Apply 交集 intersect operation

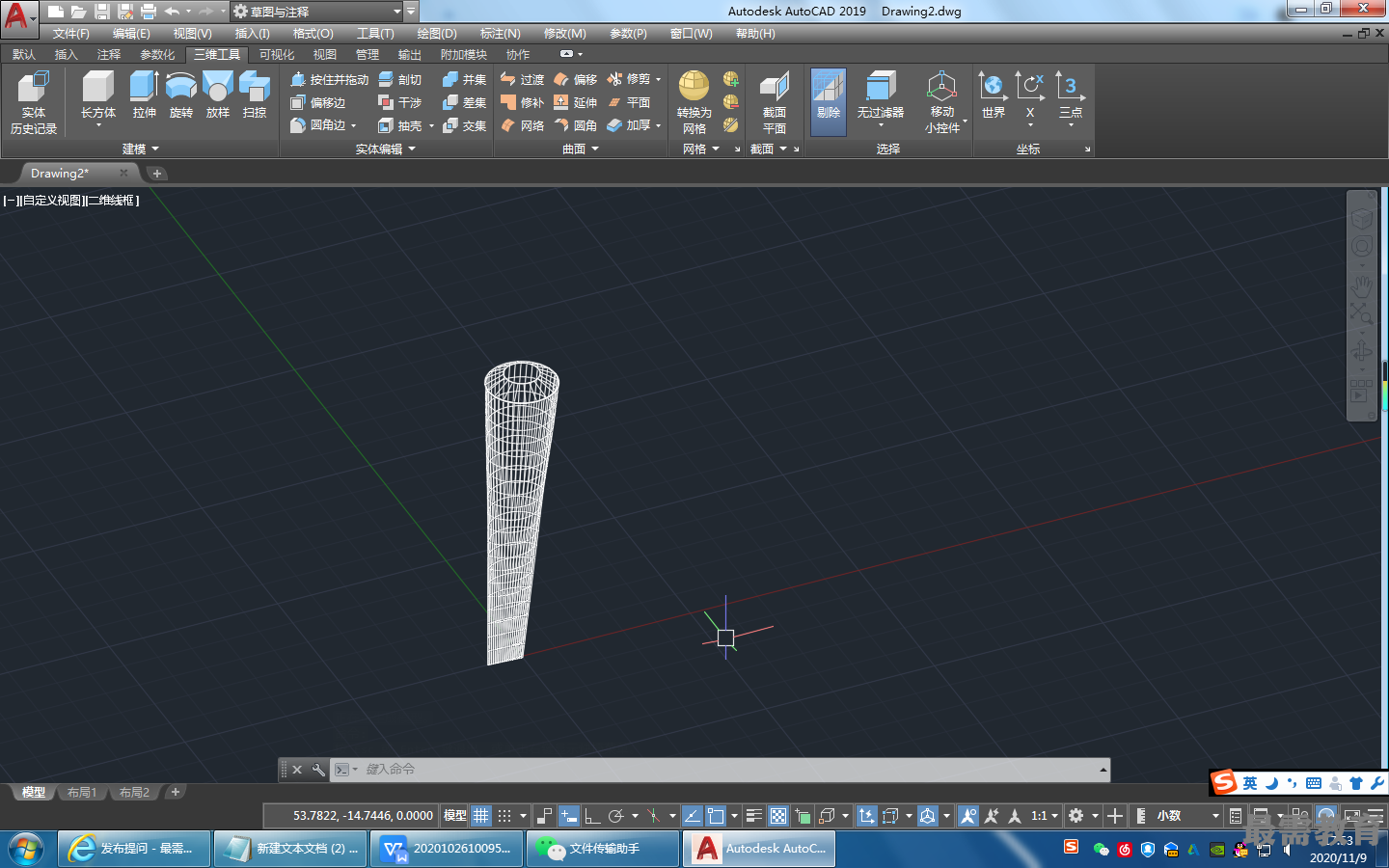point(464,125)
